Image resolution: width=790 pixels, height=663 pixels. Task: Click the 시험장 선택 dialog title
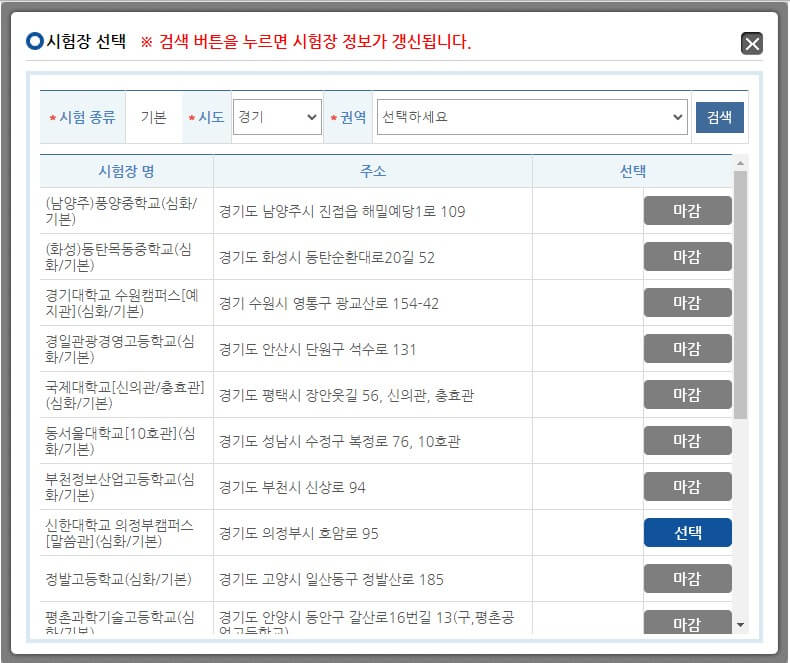(x=86, y=41)
